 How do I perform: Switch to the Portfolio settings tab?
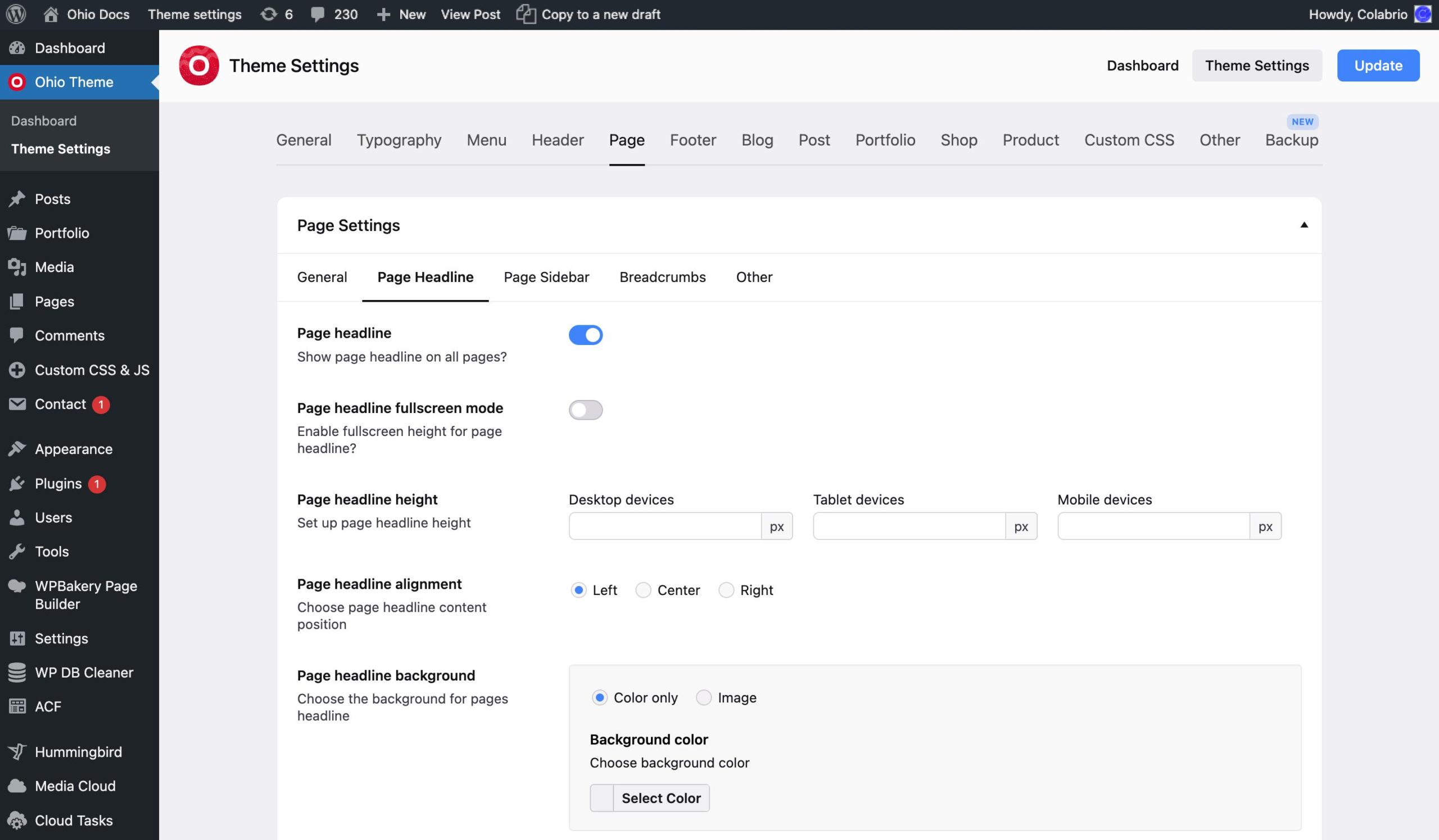[x=885, y=140]
